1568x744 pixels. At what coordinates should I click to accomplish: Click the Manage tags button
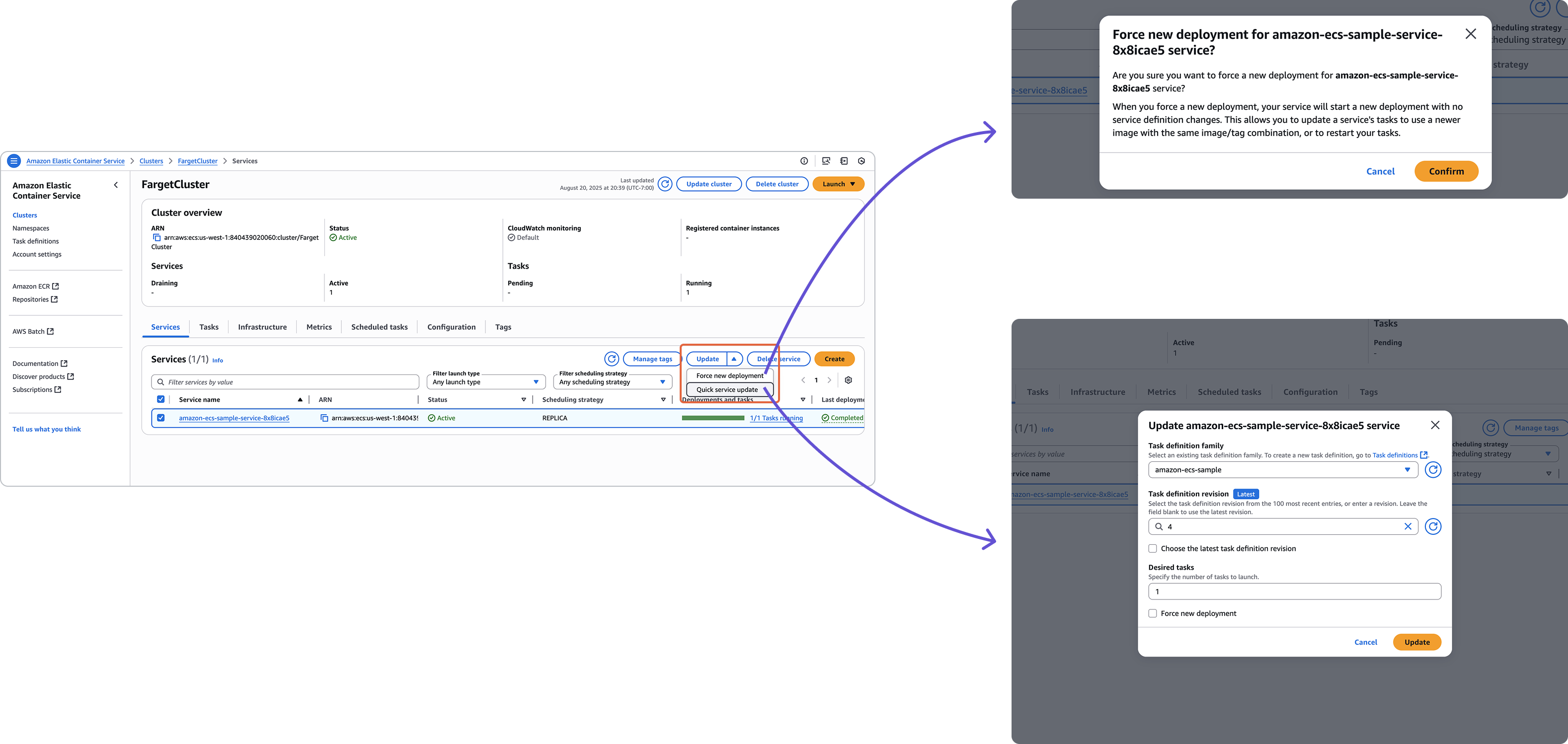coord(652,359)
